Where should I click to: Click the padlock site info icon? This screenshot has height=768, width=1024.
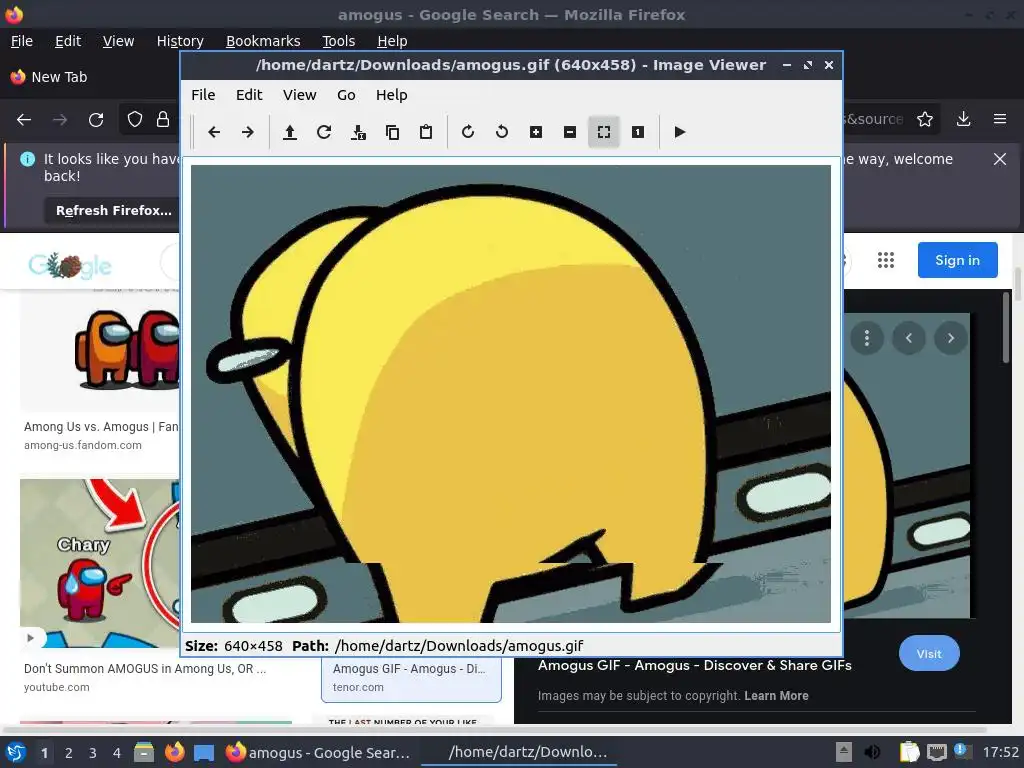(163, 120)
